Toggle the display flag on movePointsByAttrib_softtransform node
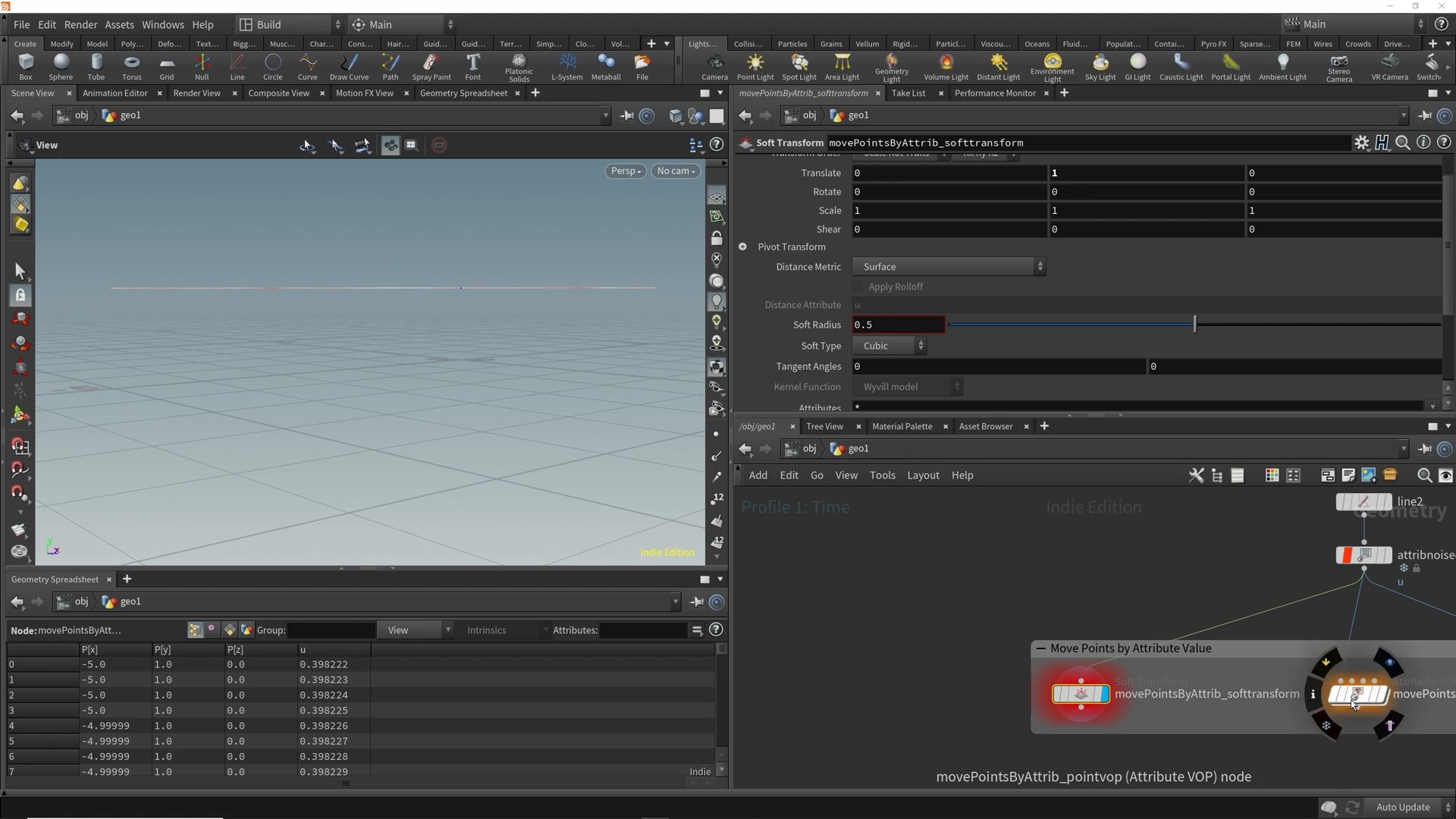Image resolution: width=1456 pixels, height=819 pixels. point(1103,694)
